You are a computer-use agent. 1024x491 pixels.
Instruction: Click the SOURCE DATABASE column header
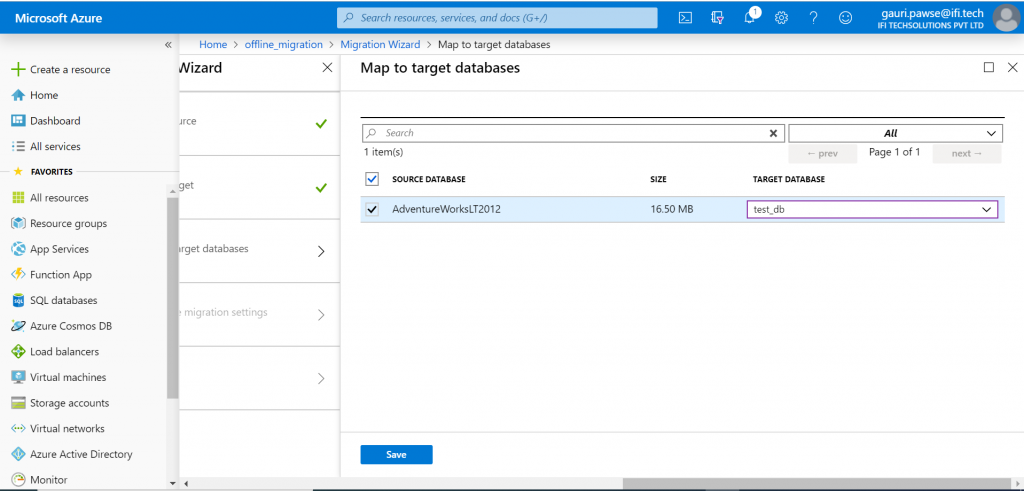(428, 180)
